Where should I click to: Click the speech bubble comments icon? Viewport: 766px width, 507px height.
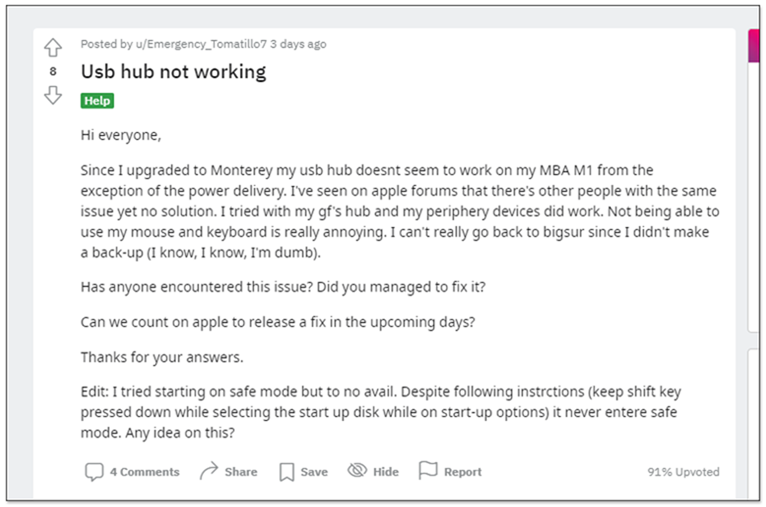tap(94, 472)
